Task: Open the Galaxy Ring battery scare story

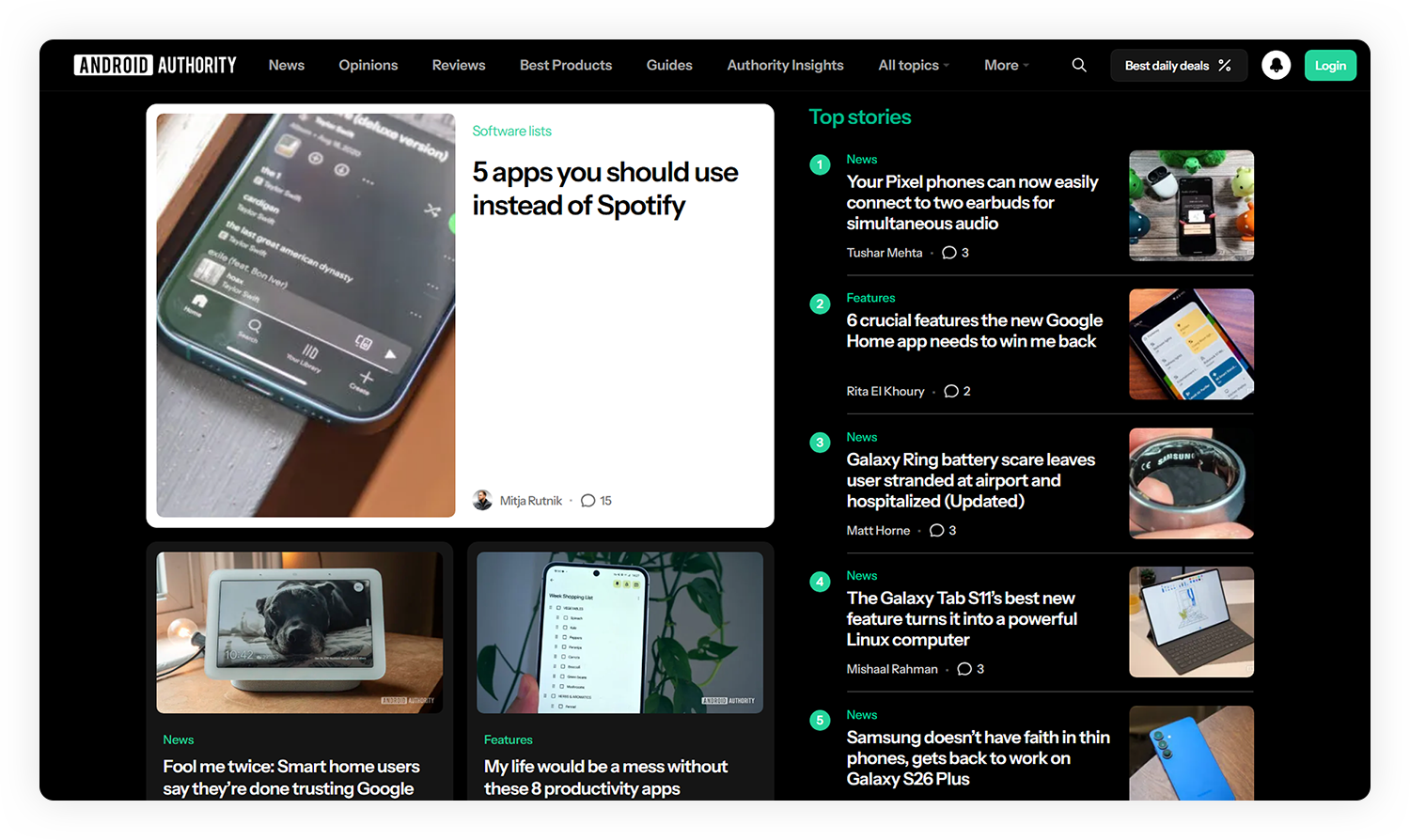Action: [x=970, y=480]
